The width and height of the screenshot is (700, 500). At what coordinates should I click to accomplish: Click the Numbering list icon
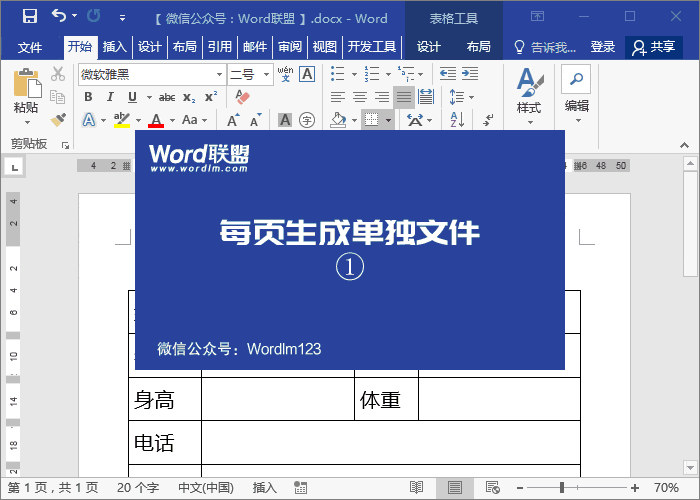371,74
